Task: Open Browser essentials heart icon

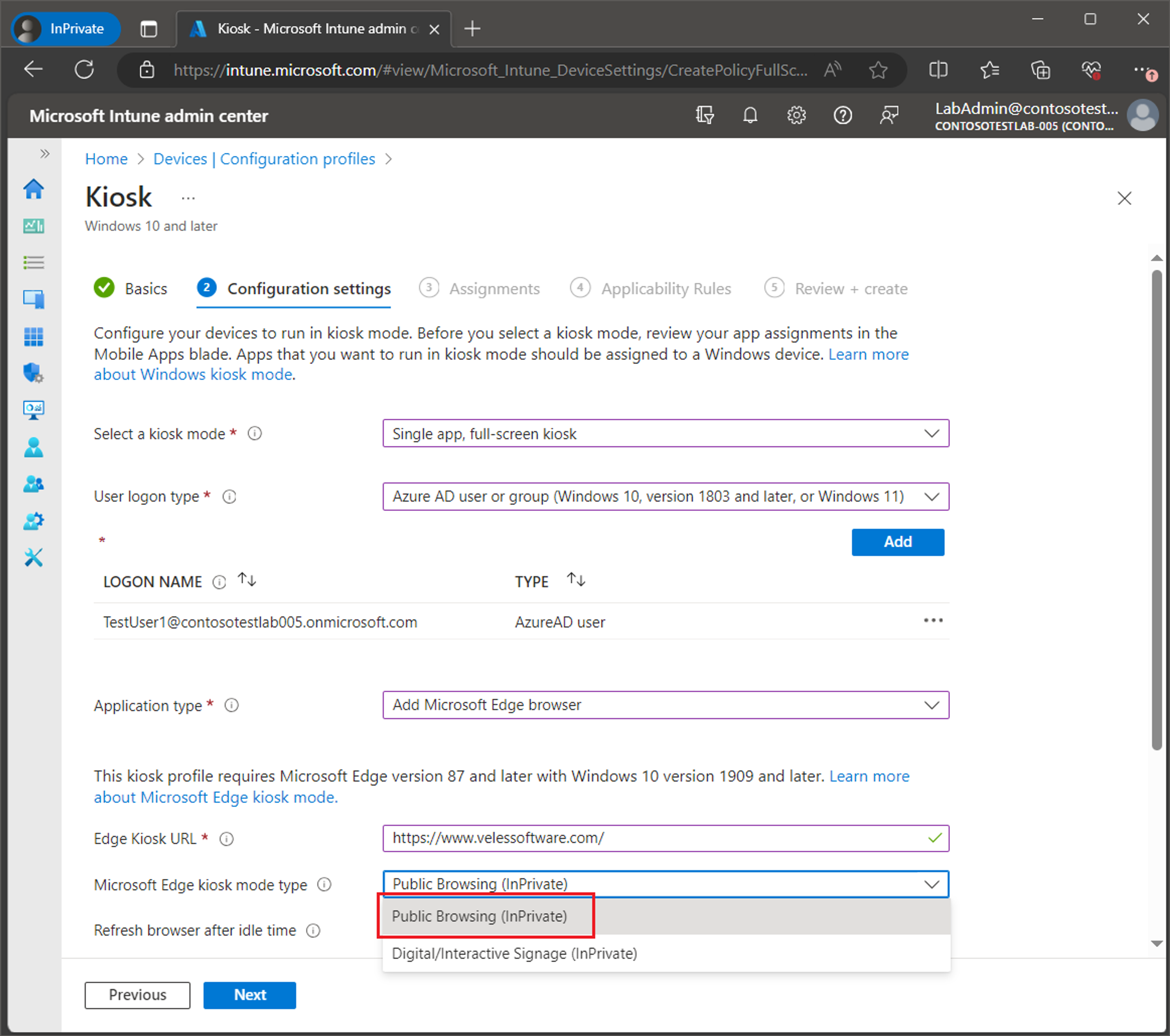Action: point(1092,70)
